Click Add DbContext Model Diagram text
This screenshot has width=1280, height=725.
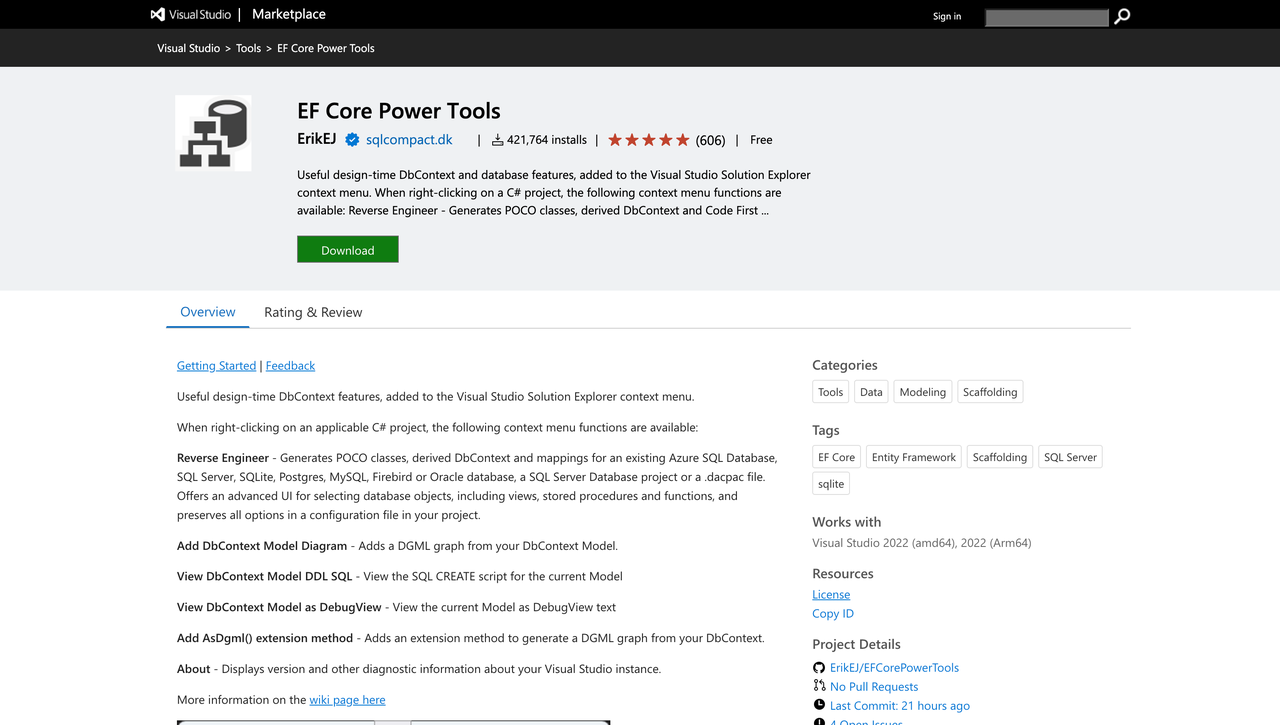262,546
